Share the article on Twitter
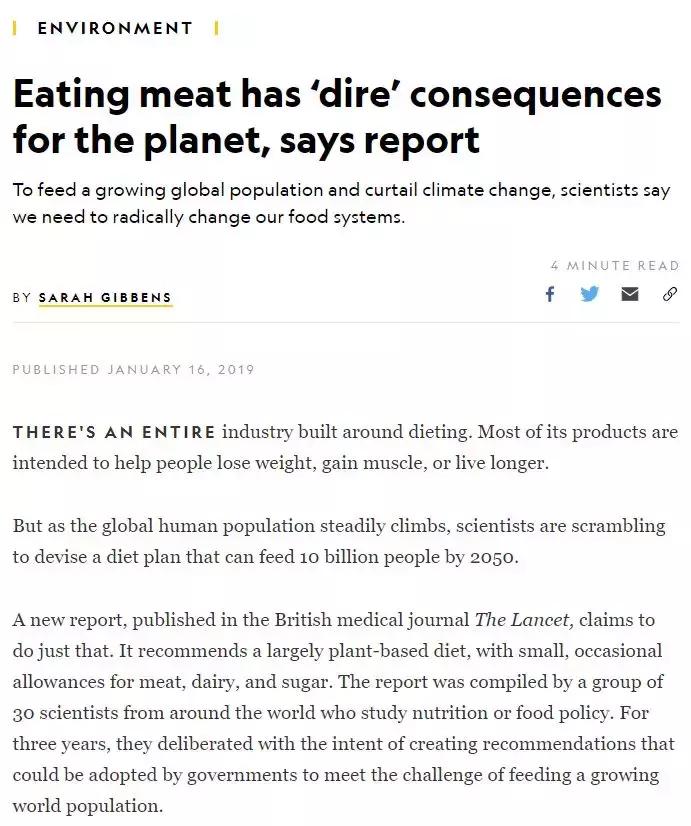 [x=590, y=294]
